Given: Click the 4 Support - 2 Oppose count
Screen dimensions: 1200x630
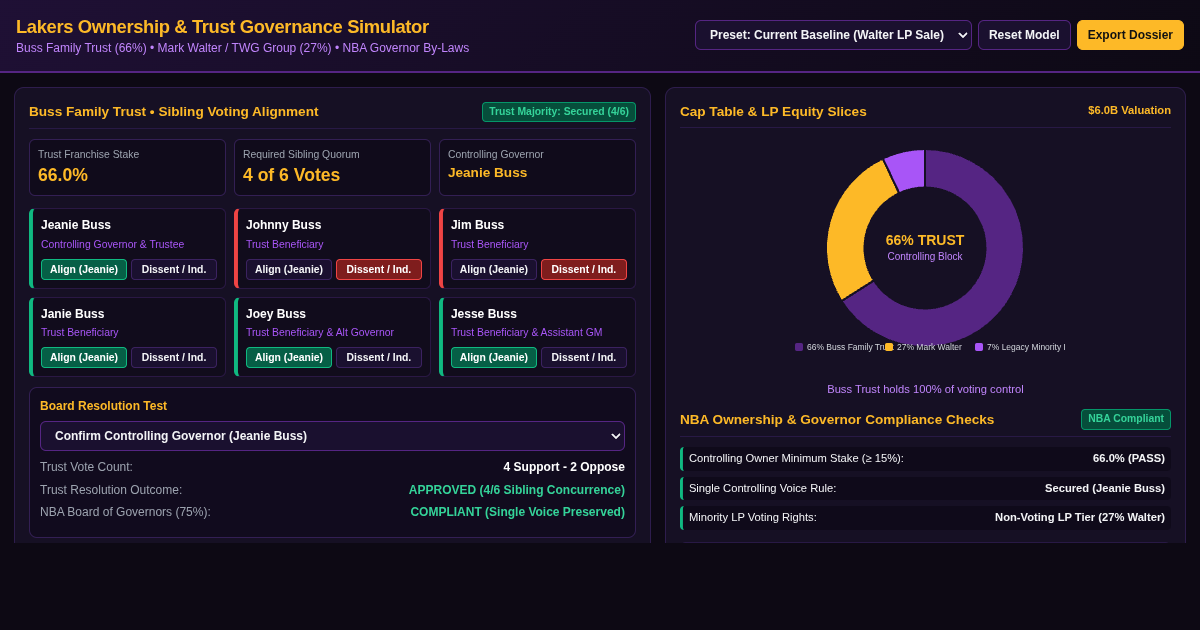Looking at the screenshot, I should pos(564,467).
